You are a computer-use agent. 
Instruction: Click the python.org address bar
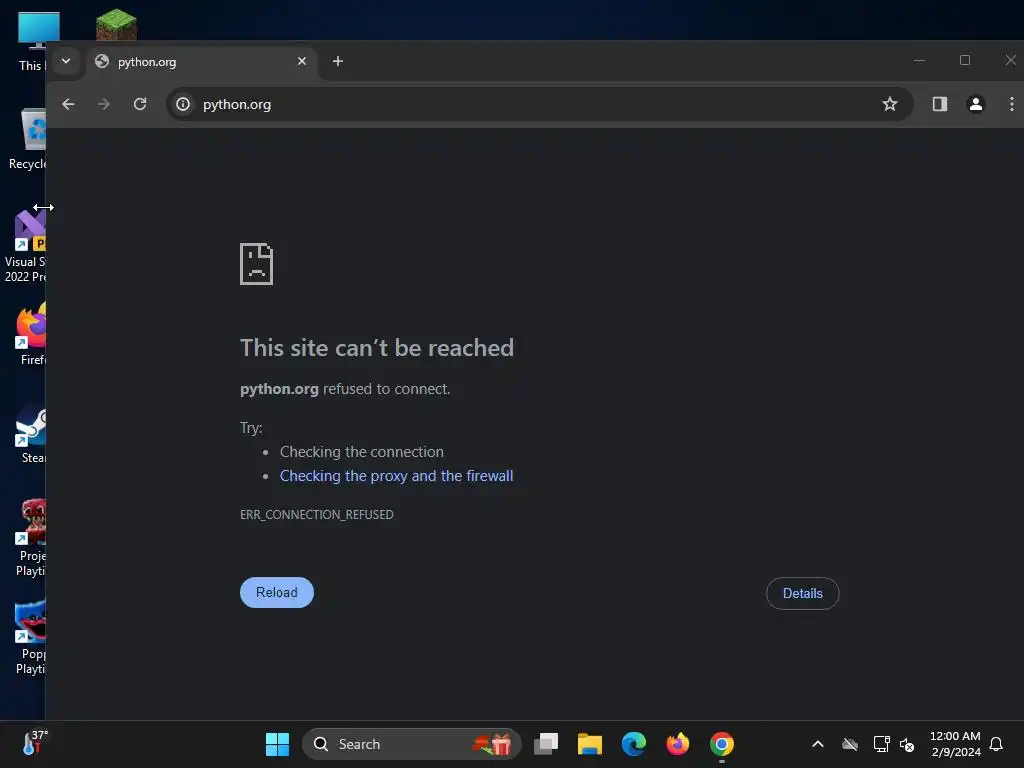(x=539, y=104)
